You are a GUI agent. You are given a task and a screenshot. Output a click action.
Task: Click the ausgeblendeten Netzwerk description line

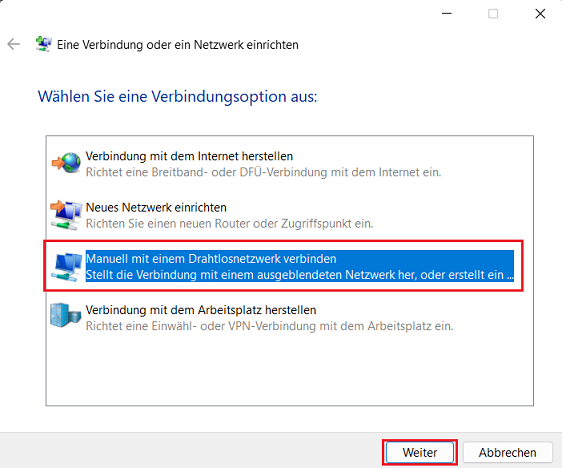point(300,275)
